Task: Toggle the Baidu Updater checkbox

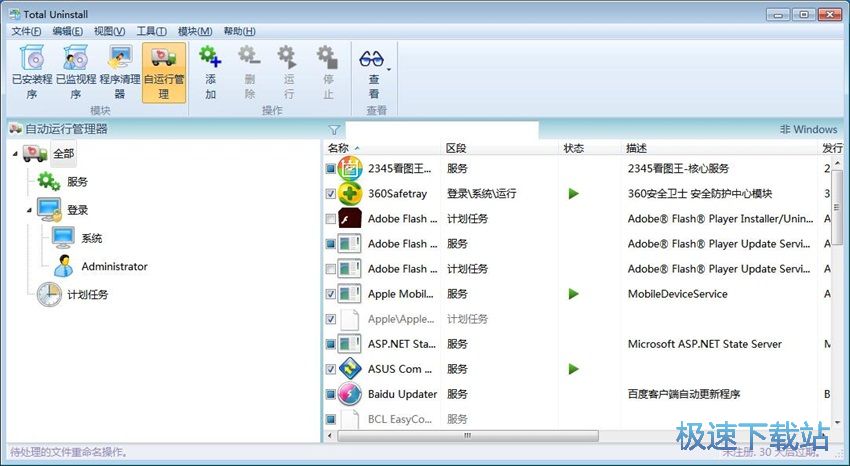Action: tap(331, 394)
